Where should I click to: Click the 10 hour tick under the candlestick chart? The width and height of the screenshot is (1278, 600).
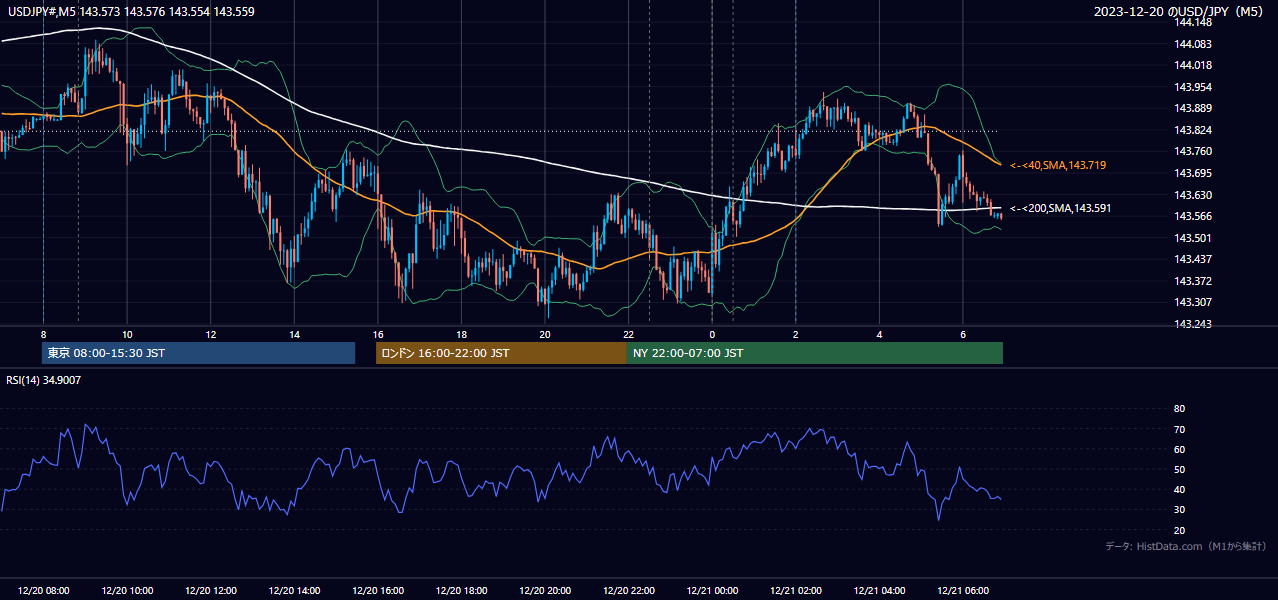(x=127, y=334)
